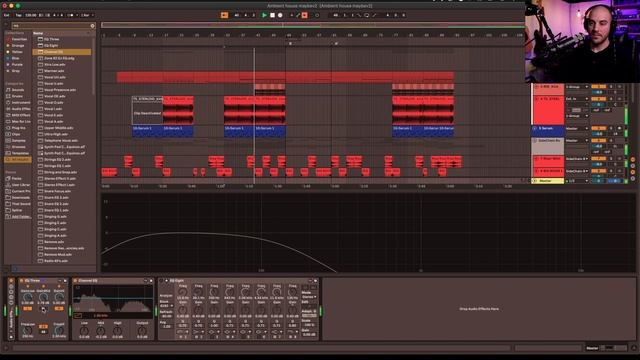Select the highlighted Channel EQ result
Image resolution: width=640 pixels, height=360 pixels.
[62, 52]
